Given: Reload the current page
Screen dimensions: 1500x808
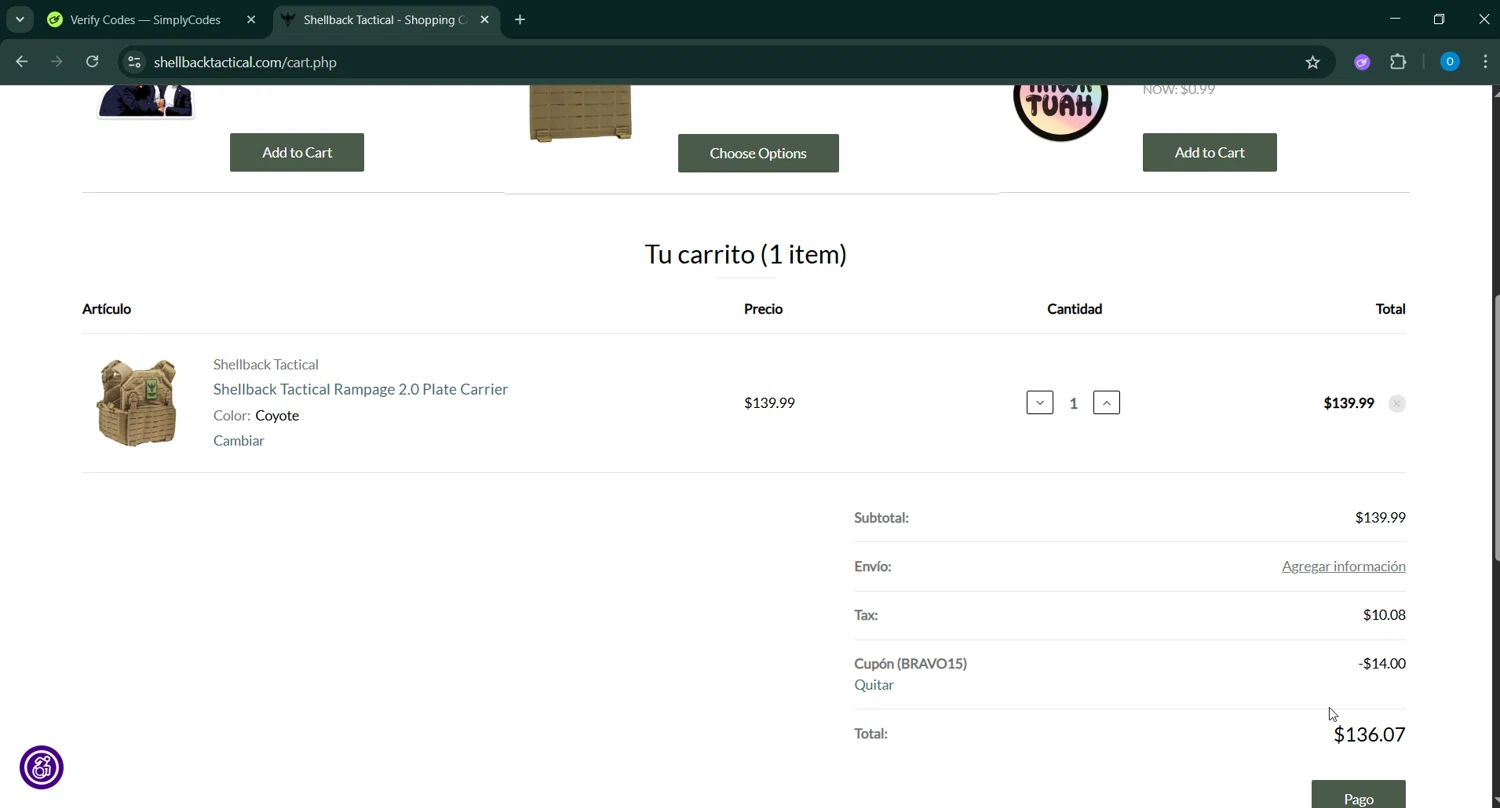Looking at the screenshot, I should click(x=92, y=62).
